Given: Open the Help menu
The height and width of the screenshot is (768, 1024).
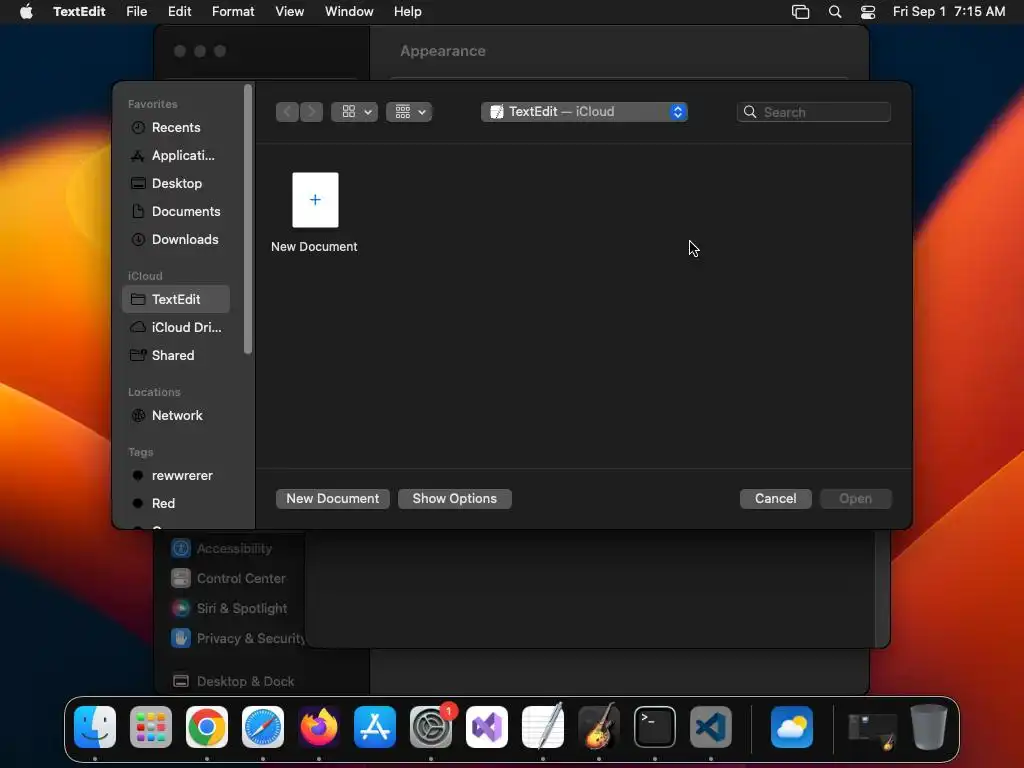Looking at the screenshot, I should (x=408, y=12).
